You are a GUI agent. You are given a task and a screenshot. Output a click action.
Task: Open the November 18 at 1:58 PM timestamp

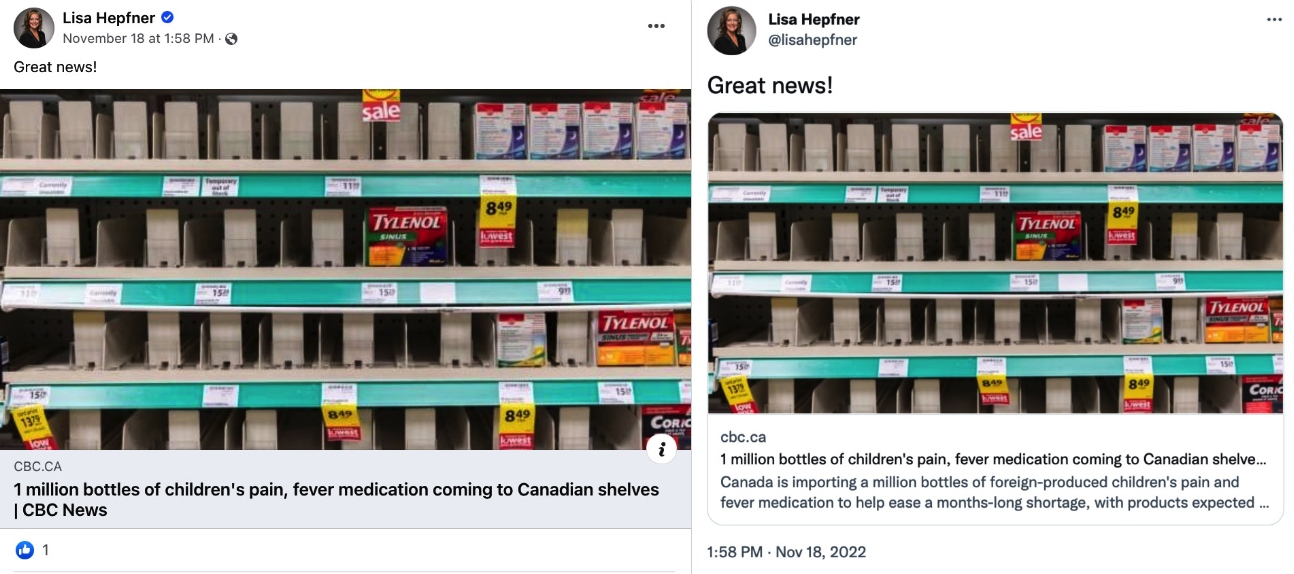tap(138, 39)
